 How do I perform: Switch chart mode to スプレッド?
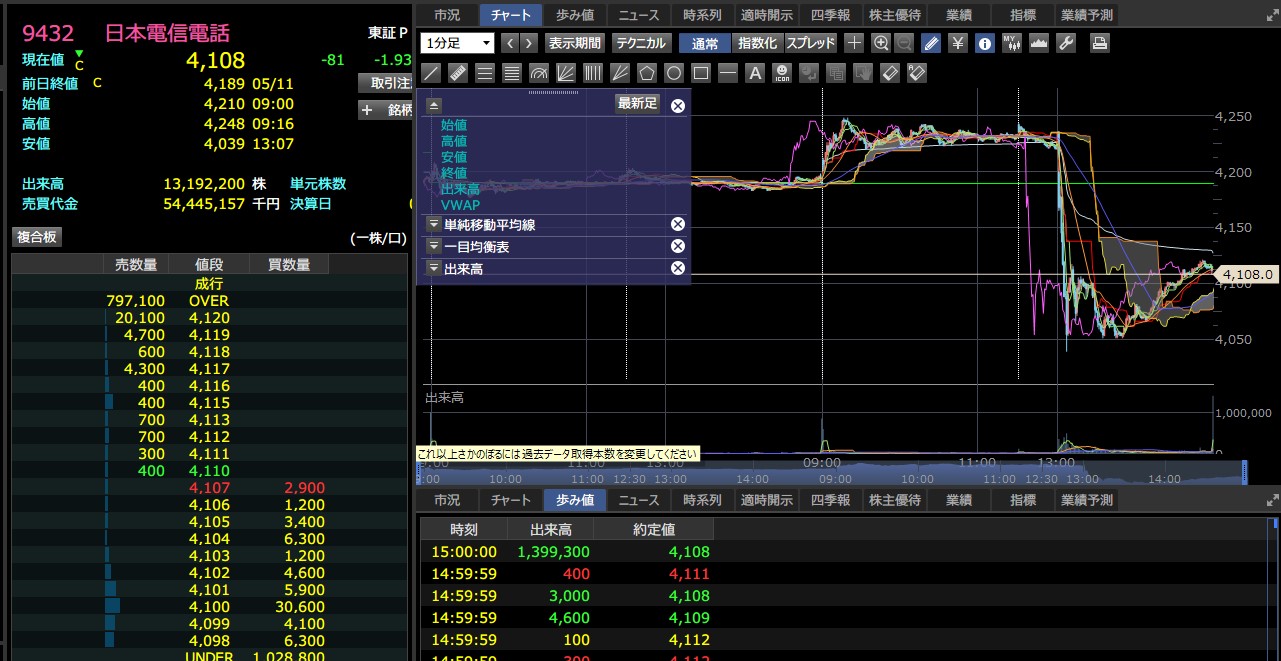811,43
